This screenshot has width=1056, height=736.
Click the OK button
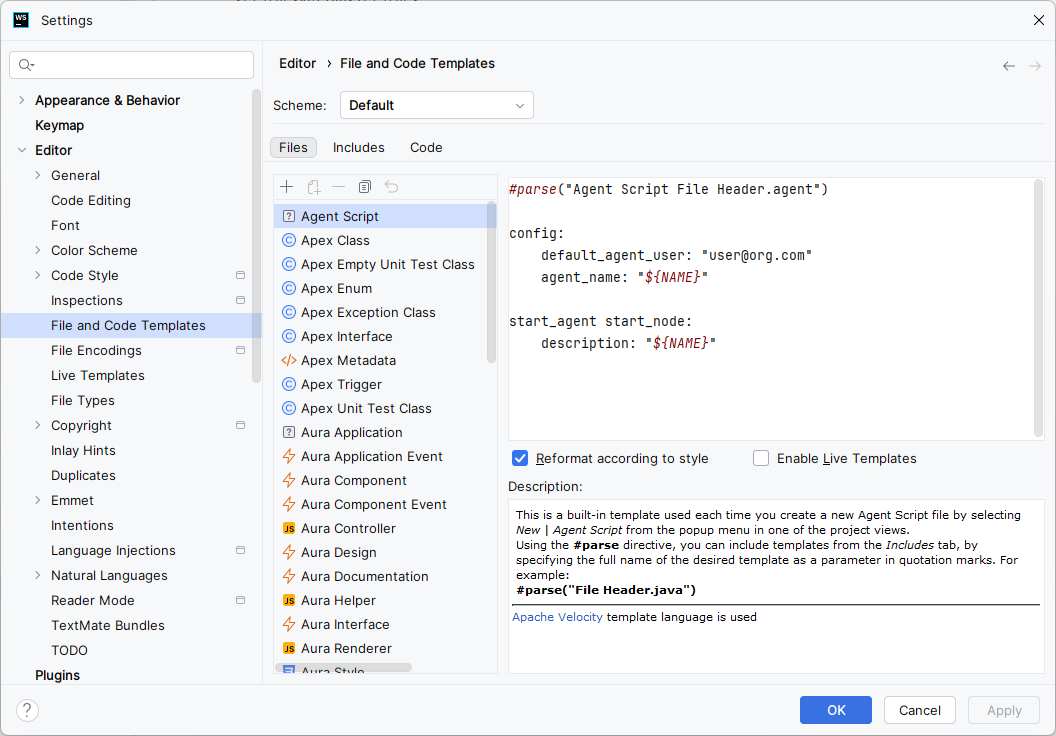click(x=836, y=710)
